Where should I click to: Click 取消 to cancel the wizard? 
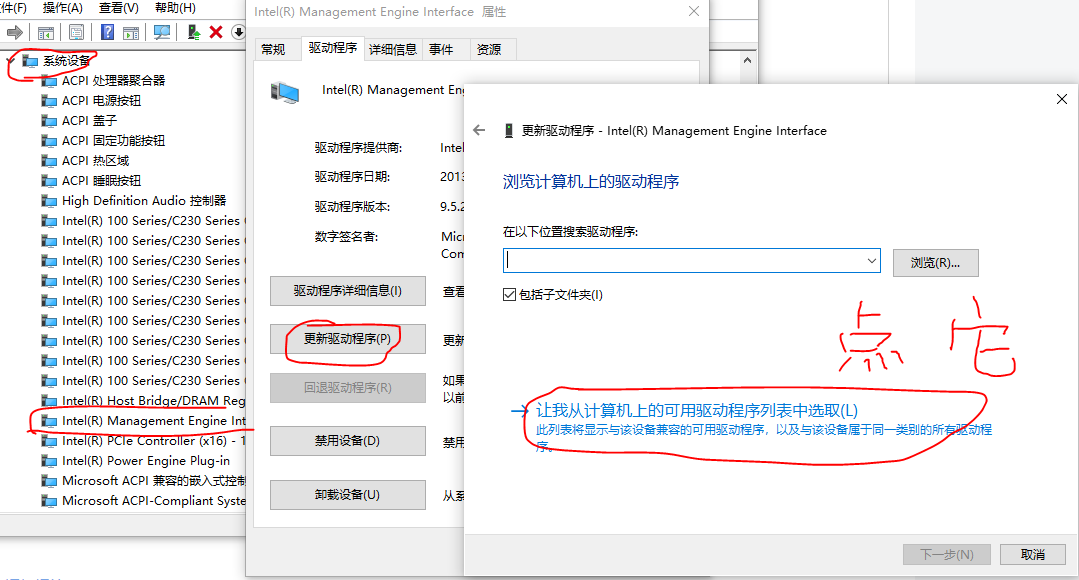tap(1034, 554)
